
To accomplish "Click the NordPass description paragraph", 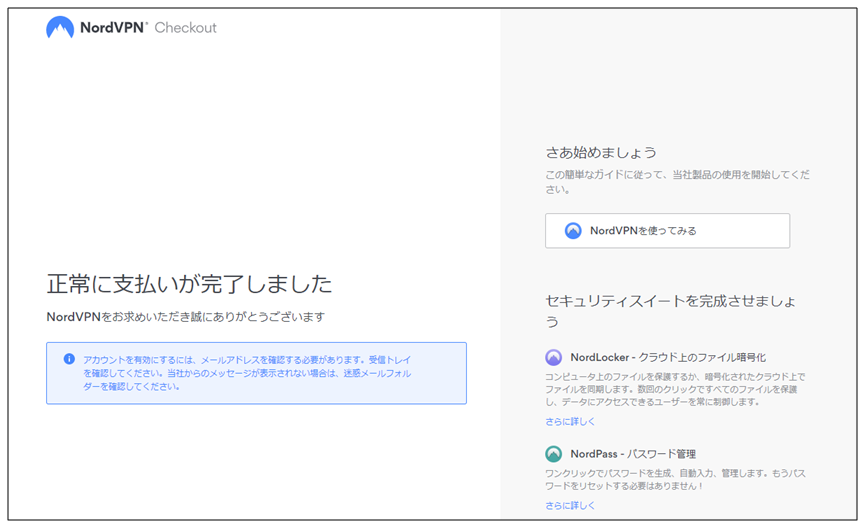I will (675, 480).
